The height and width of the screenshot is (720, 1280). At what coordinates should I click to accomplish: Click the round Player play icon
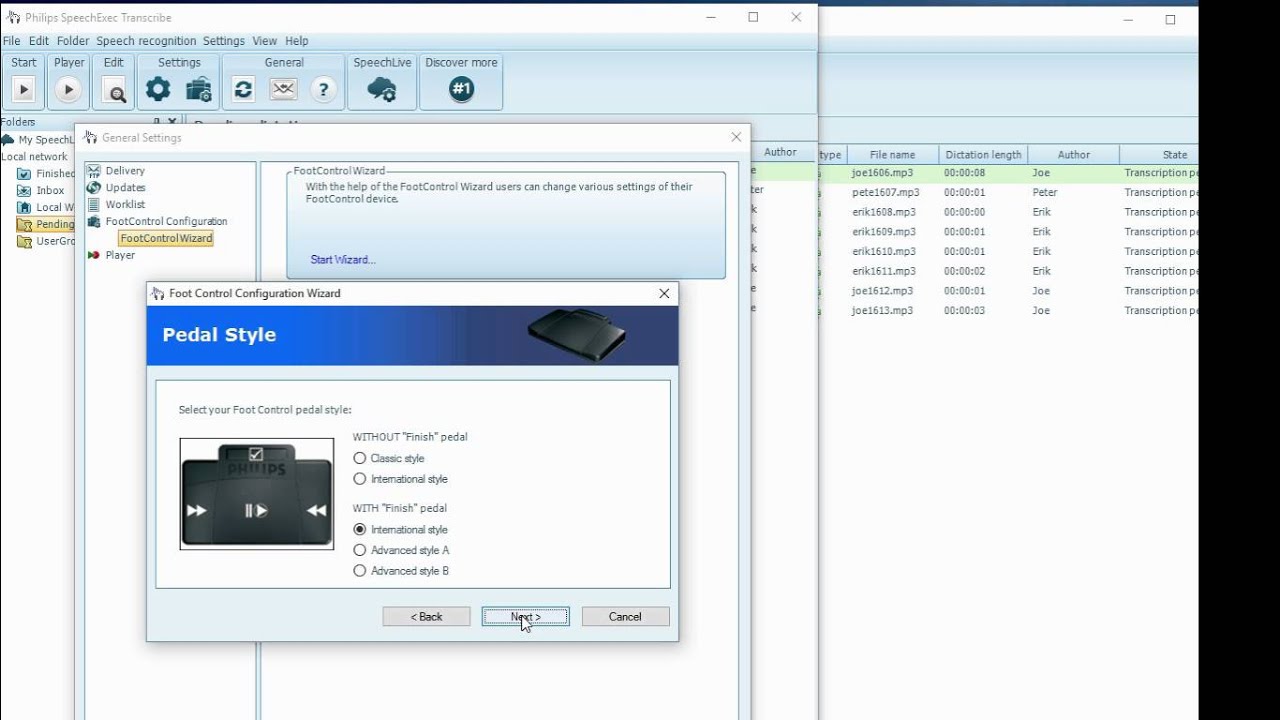[68, 90]
